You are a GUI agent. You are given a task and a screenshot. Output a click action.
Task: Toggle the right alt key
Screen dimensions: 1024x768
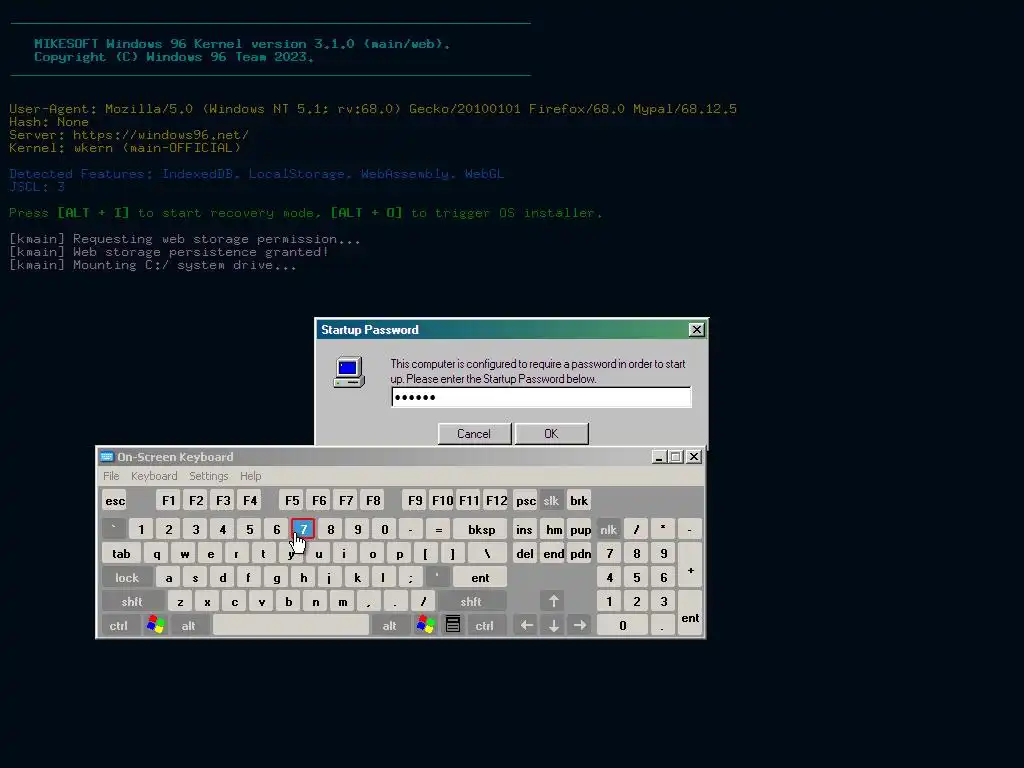389,625
